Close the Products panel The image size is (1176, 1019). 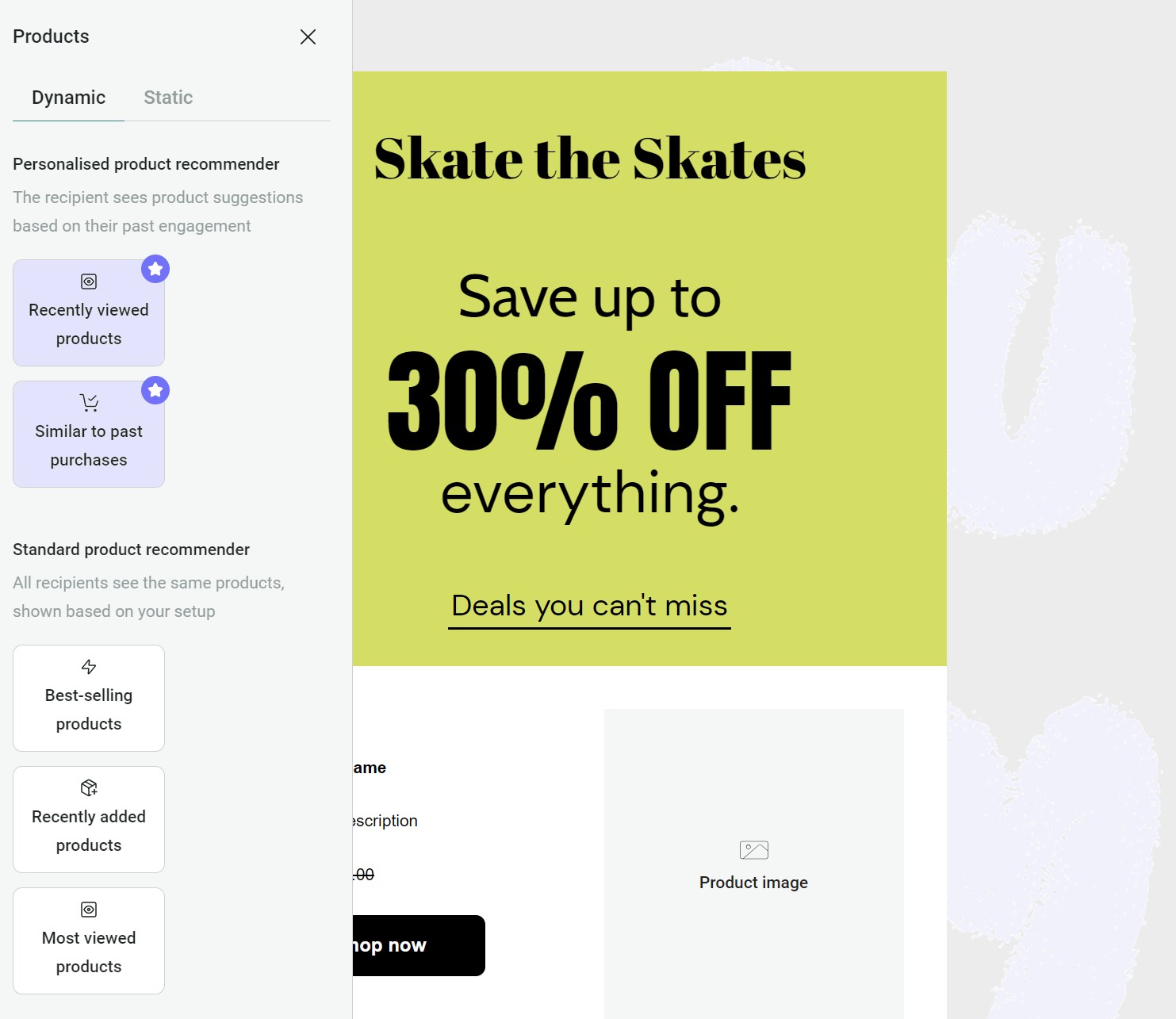(308, 36)
